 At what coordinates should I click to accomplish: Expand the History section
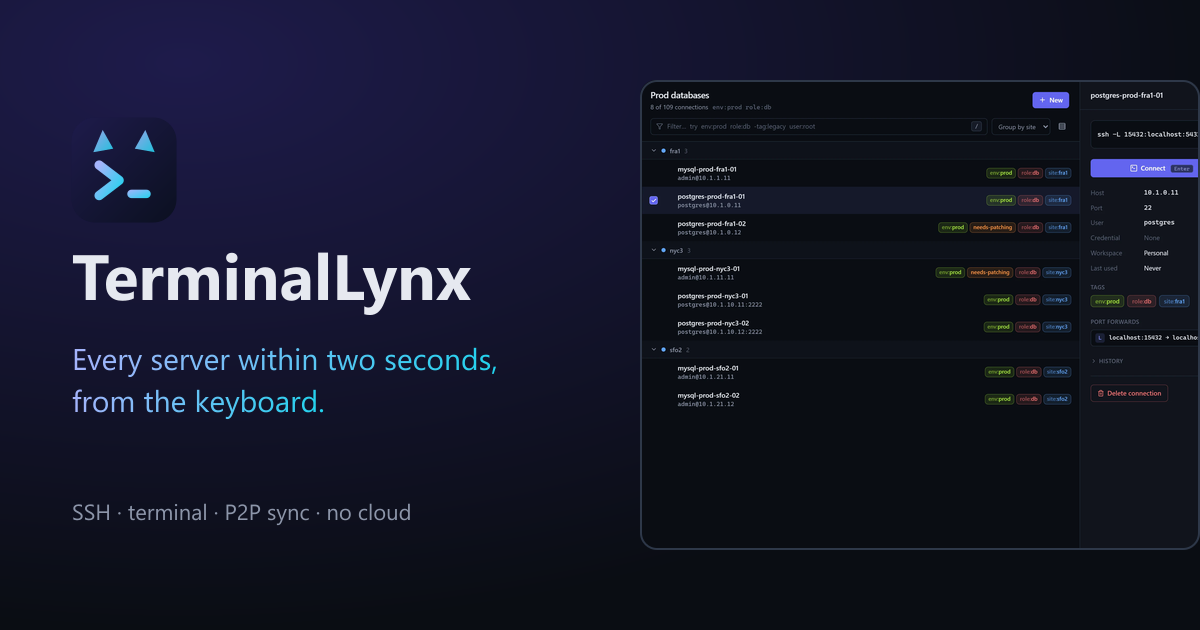pyautogui.click(x=1107, y=361)
